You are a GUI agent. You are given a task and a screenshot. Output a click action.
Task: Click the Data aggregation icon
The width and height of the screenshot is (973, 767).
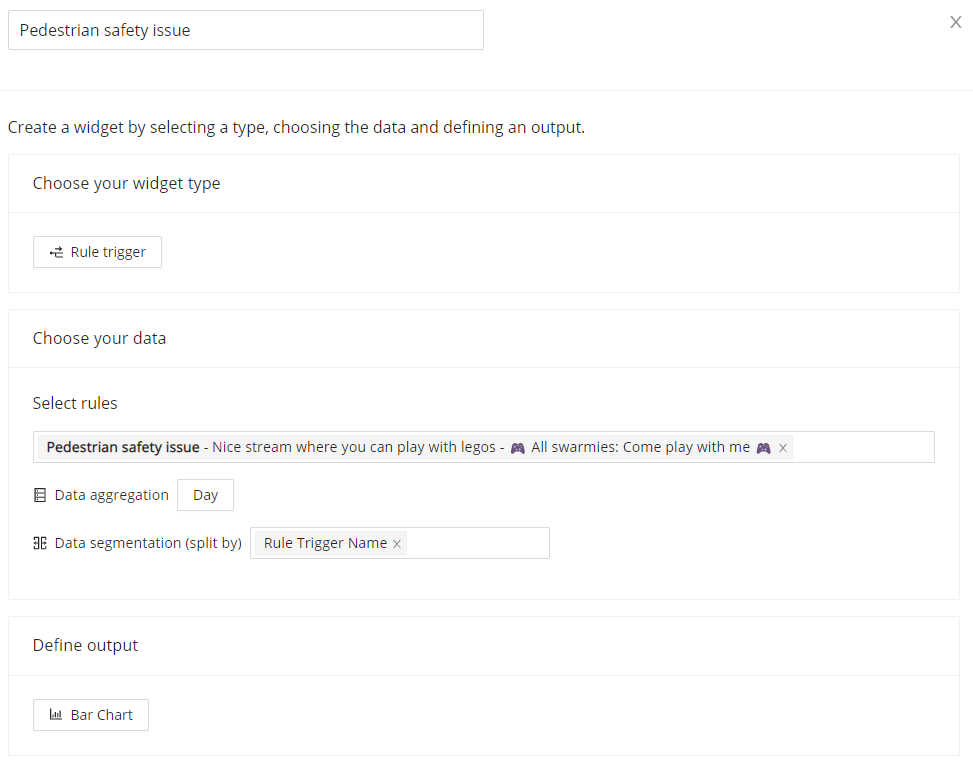click(x=40, y=495)
